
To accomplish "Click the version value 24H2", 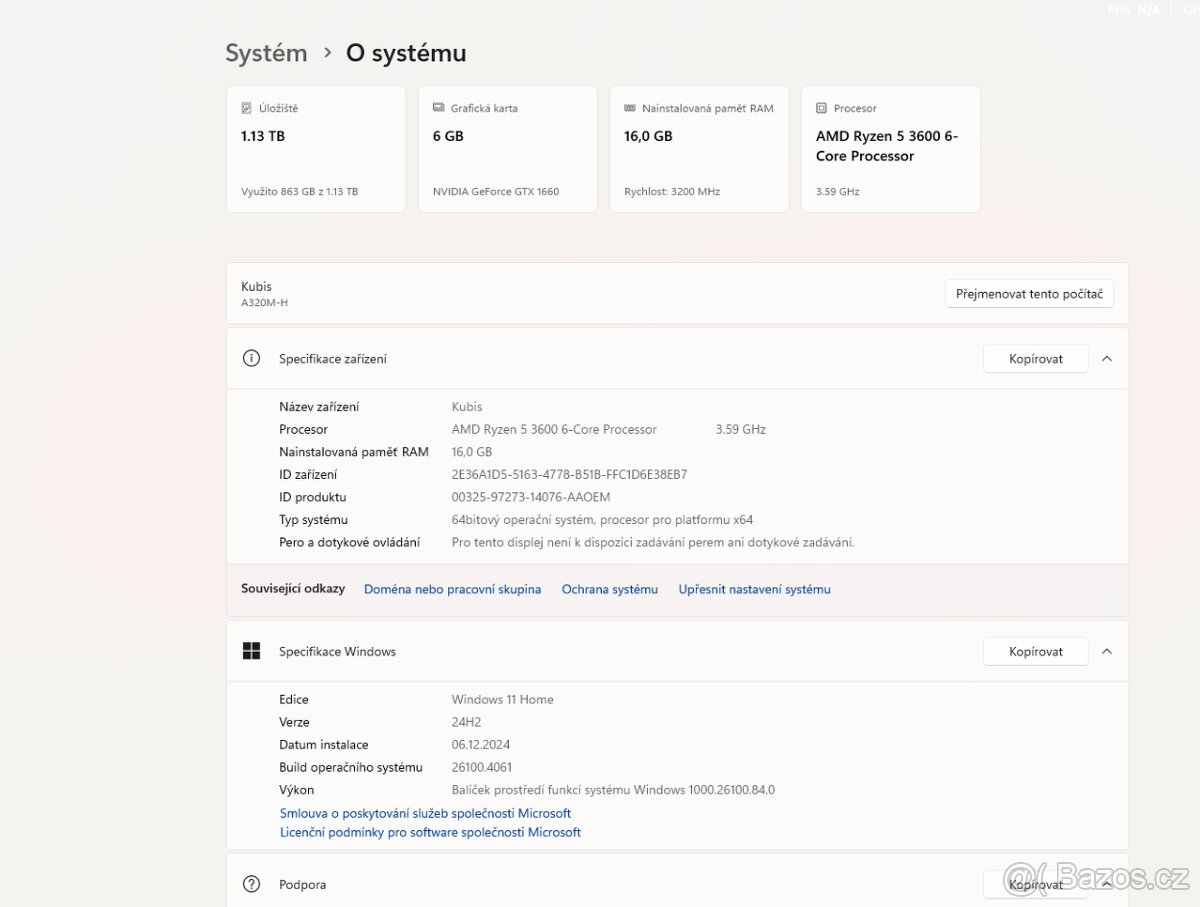I will (466, 722).
